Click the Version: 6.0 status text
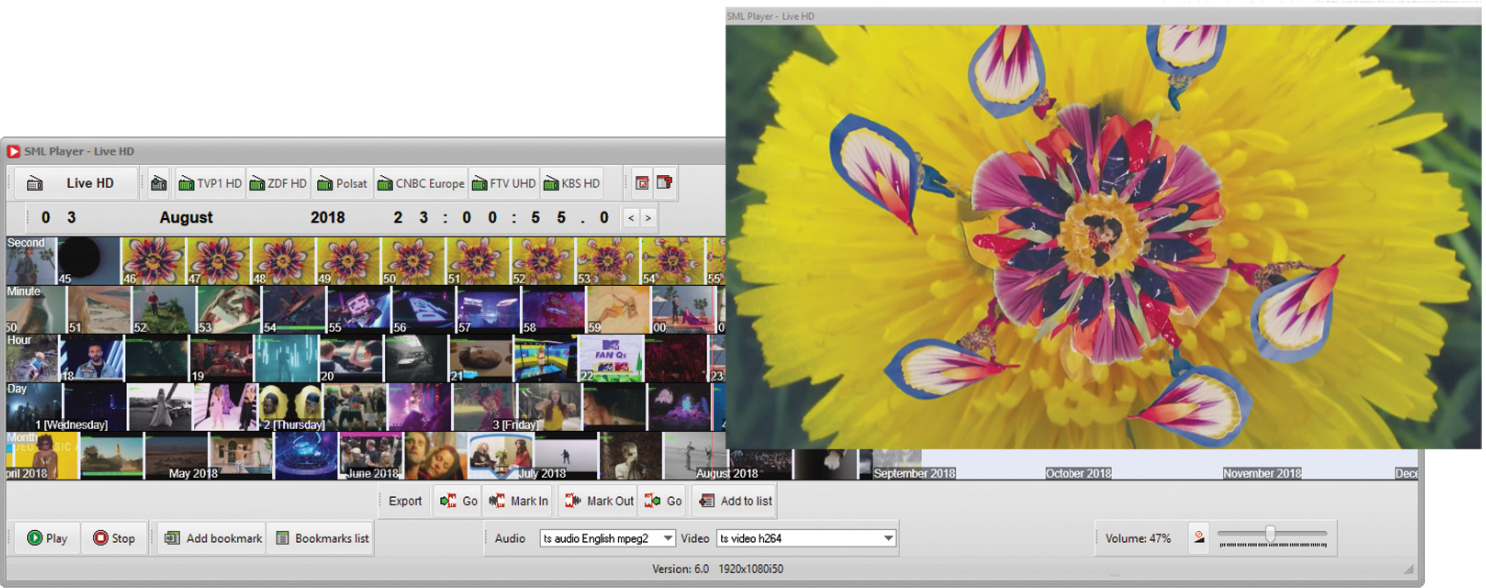This screenshot has height=588, width=1486. pyautogui.click(x=679, y=568)
